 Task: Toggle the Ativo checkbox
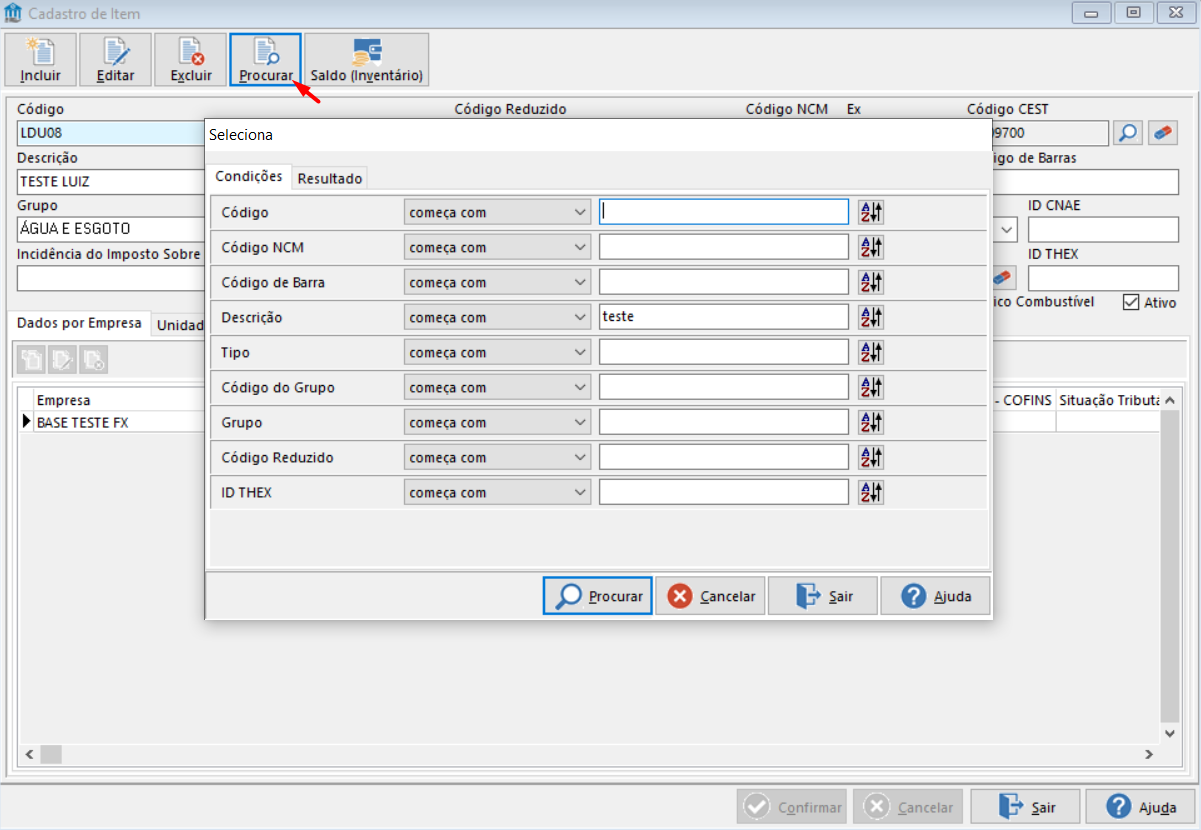[x=1131, y=302]
